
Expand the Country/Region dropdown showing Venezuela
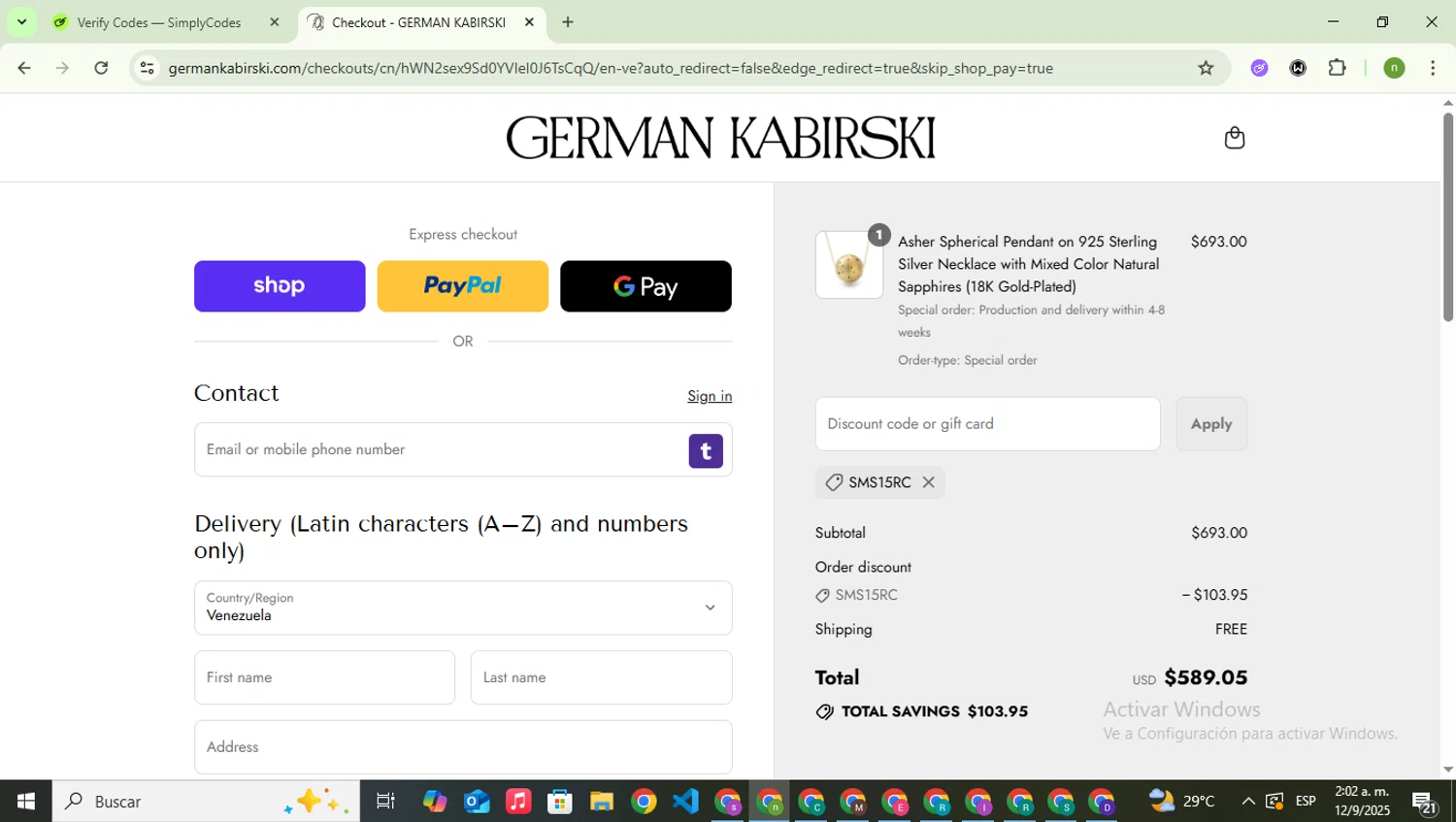pos(463,608)
